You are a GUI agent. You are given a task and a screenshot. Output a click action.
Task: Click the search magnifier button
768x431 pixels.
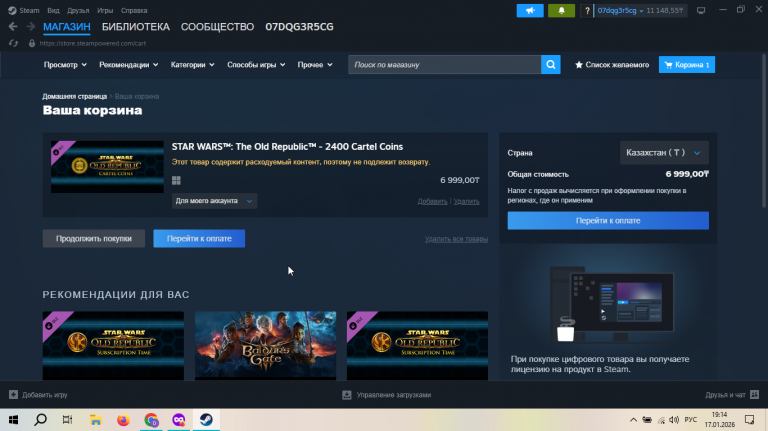pyautogui.click(x=551, y=65)
